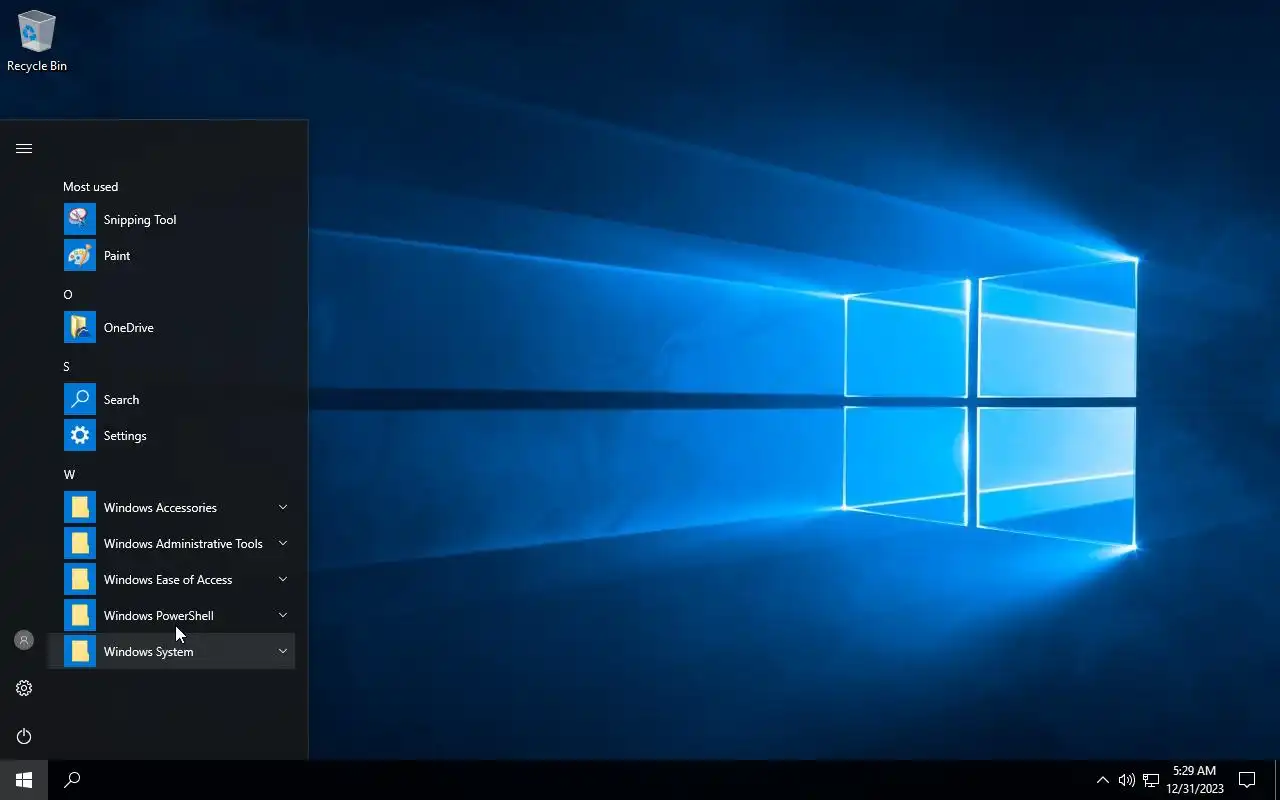The width and height of the screenshot is (1280, 800).
Task: Click the 'Snipping Tool' label
Action: pyautogui.click(x=140, y=220)
